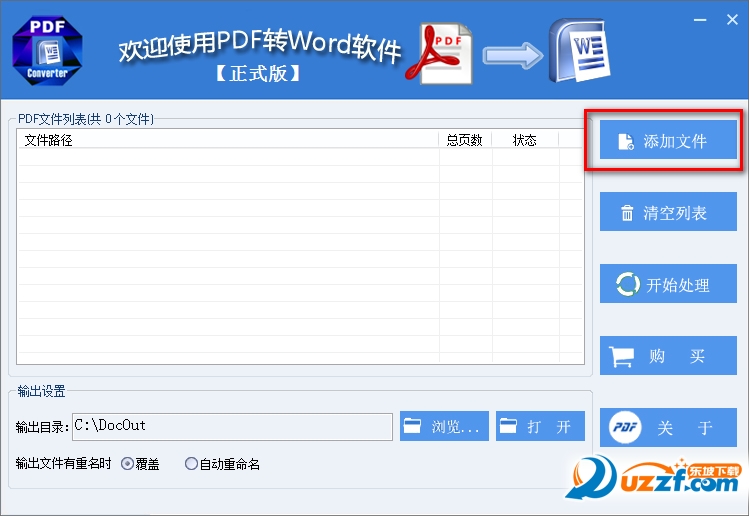
Task: Click the 输出目录 path field C:\DocOut
Action: [232, 426]
